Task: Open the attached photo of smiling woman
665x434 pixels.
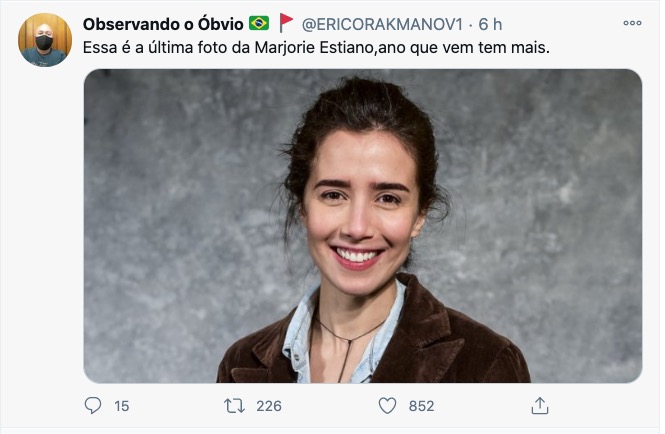Action: click(362, 225)
